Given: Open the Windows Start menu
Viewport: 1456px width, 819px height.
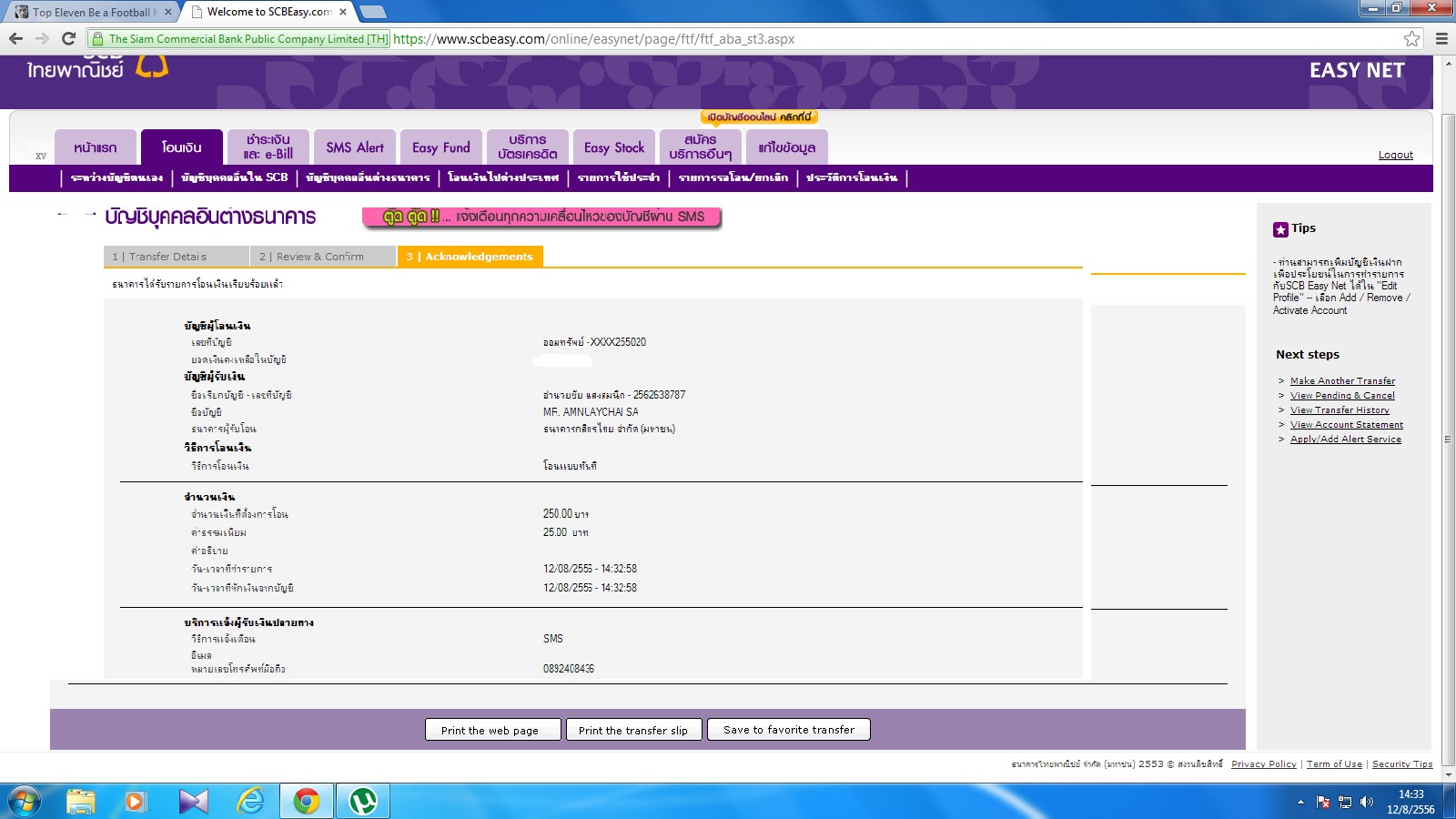Looking at the screenshot, I should point(25,802).
